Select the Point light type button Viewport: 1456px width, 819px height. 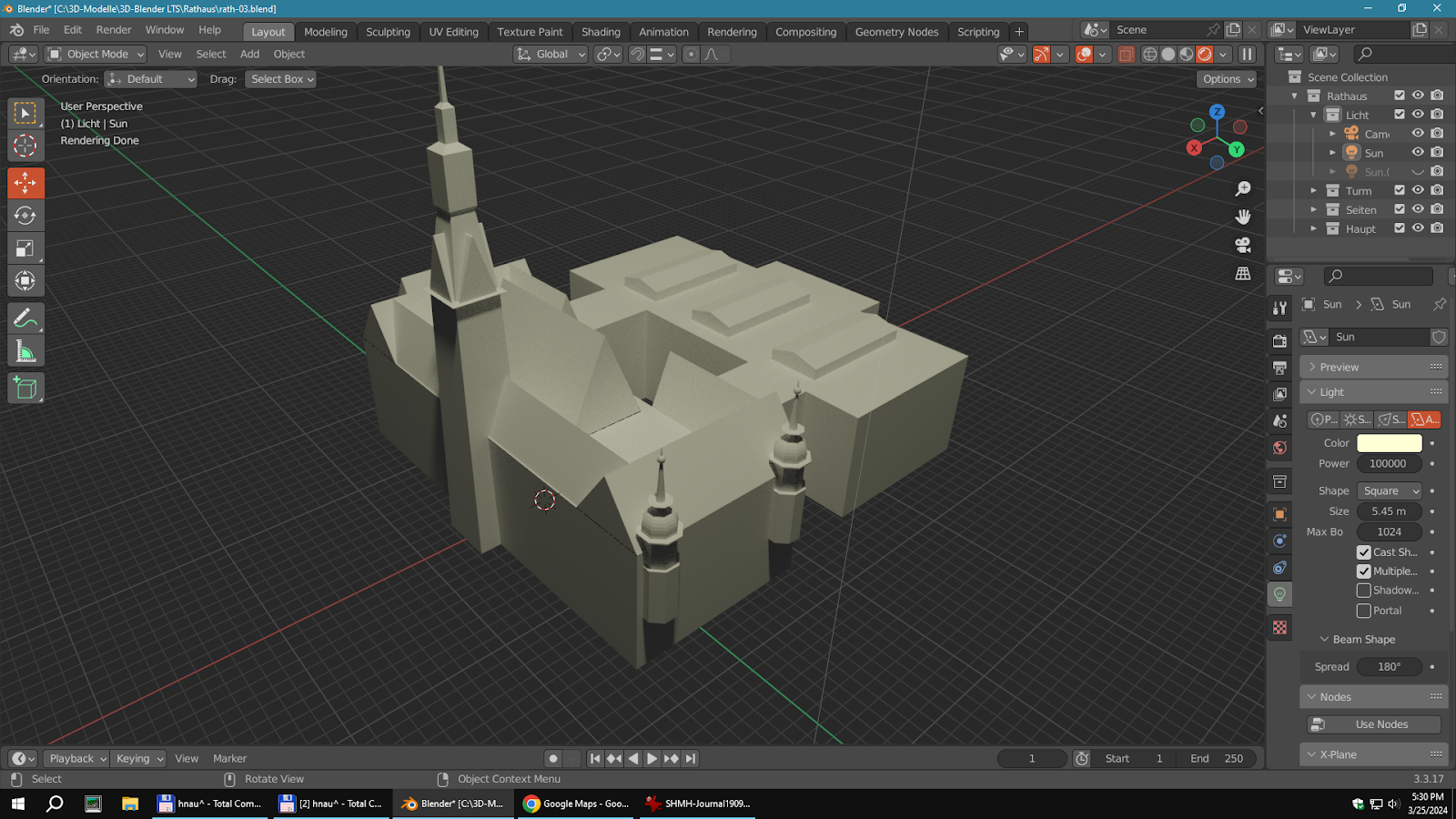pyautogui.click(x=1324, y=420)
